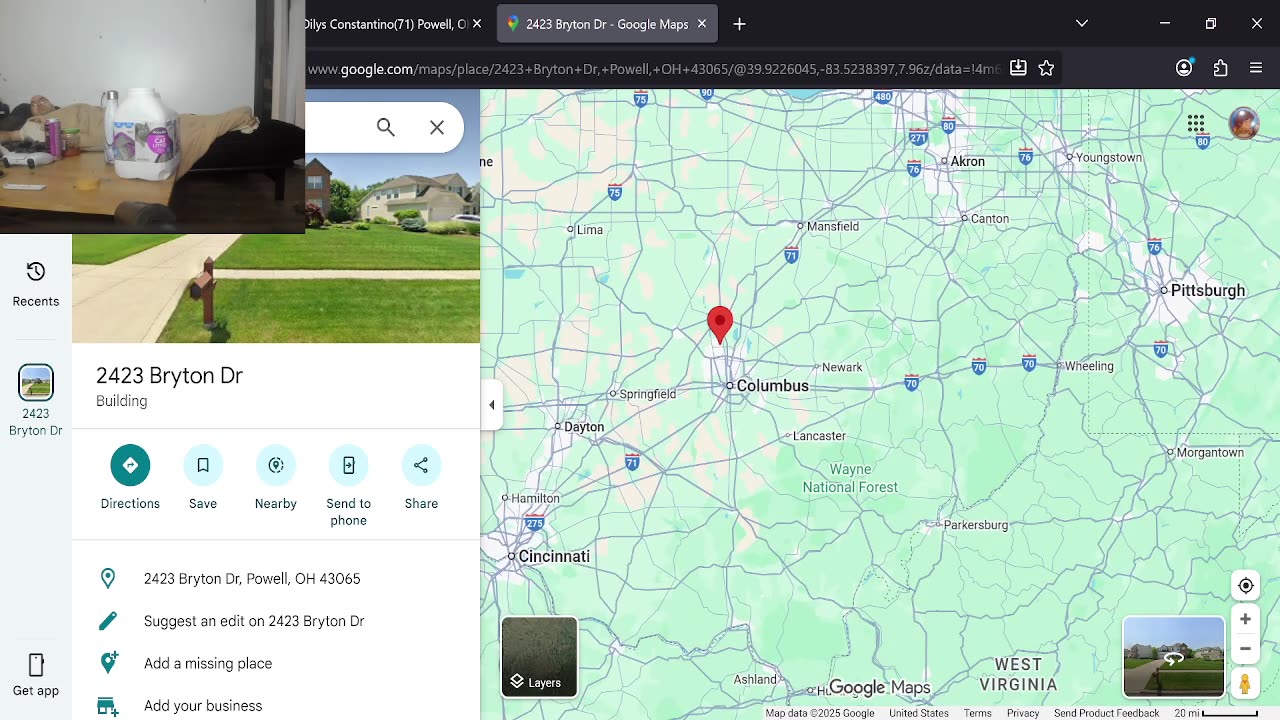Viewport: 1280px width, 720px height.
Task: Click the Columbus city label
Action: 772,386
